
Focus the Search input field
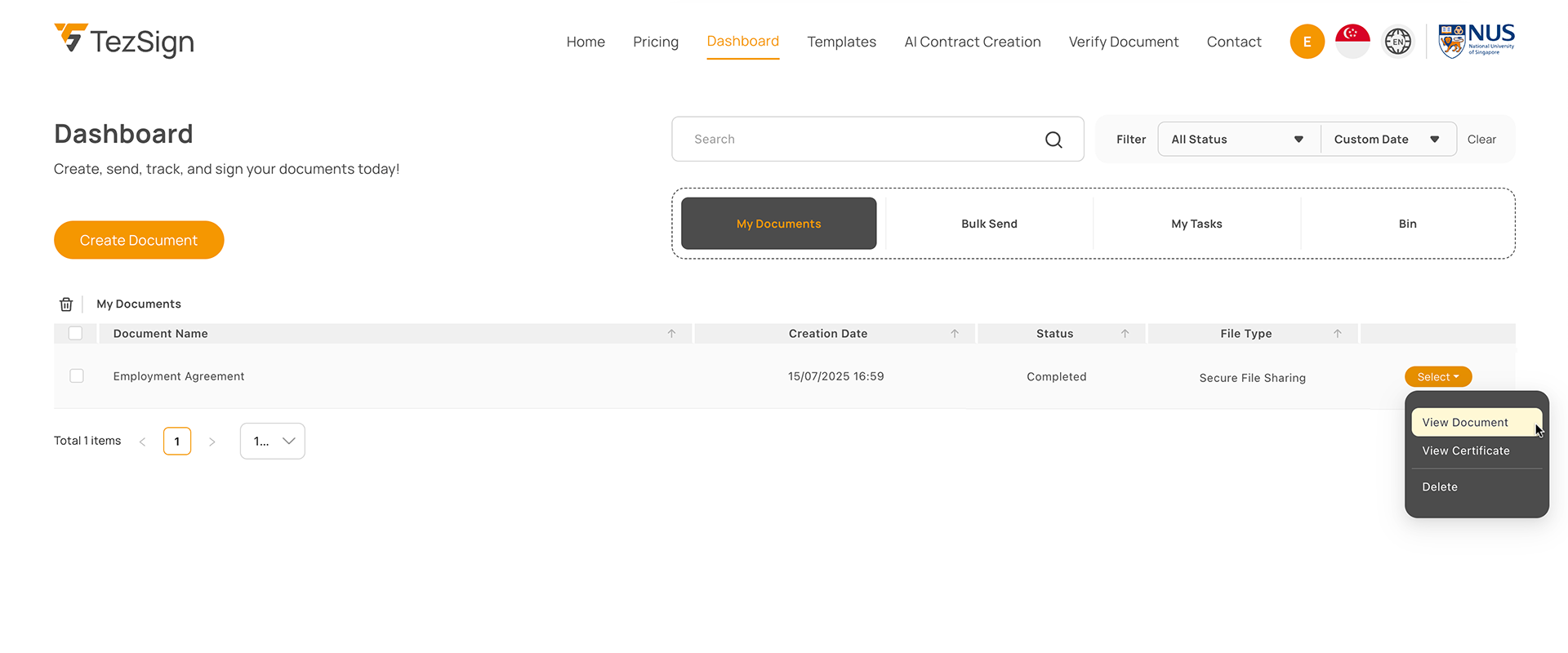[857, 140]
